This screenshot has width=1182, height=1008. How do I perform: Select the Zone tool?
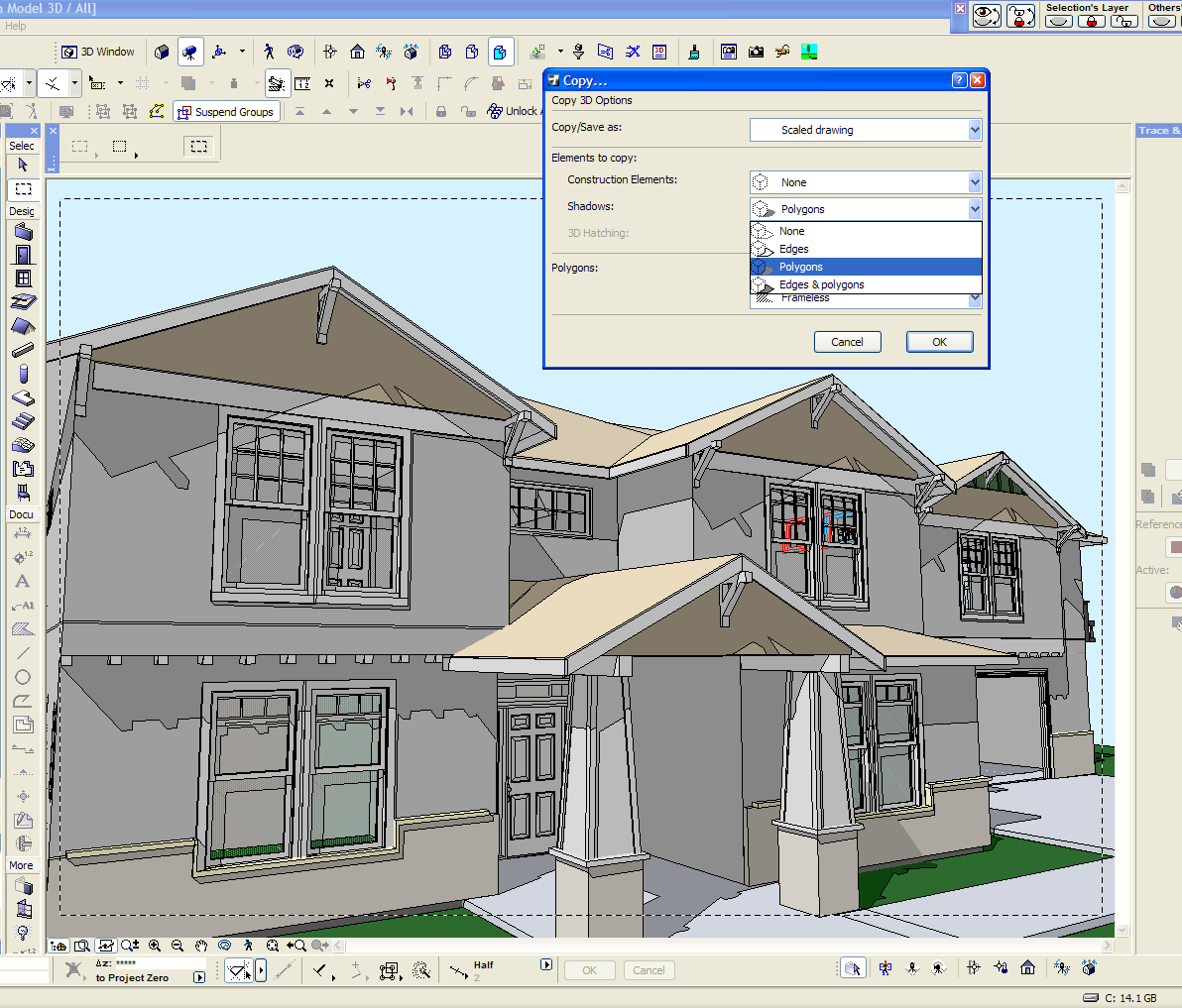coord(24,469)
